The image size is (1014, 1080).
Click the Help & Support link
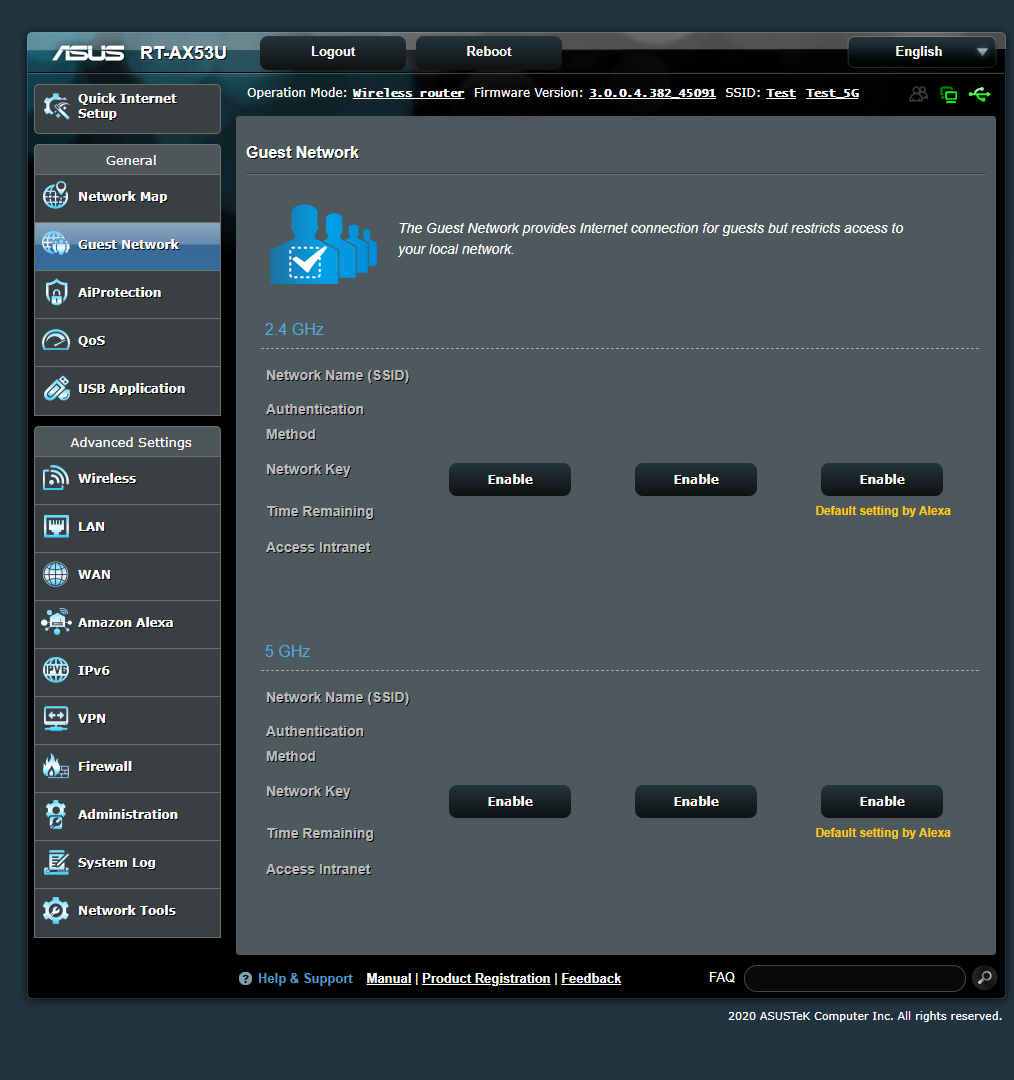tap(305, 979)
